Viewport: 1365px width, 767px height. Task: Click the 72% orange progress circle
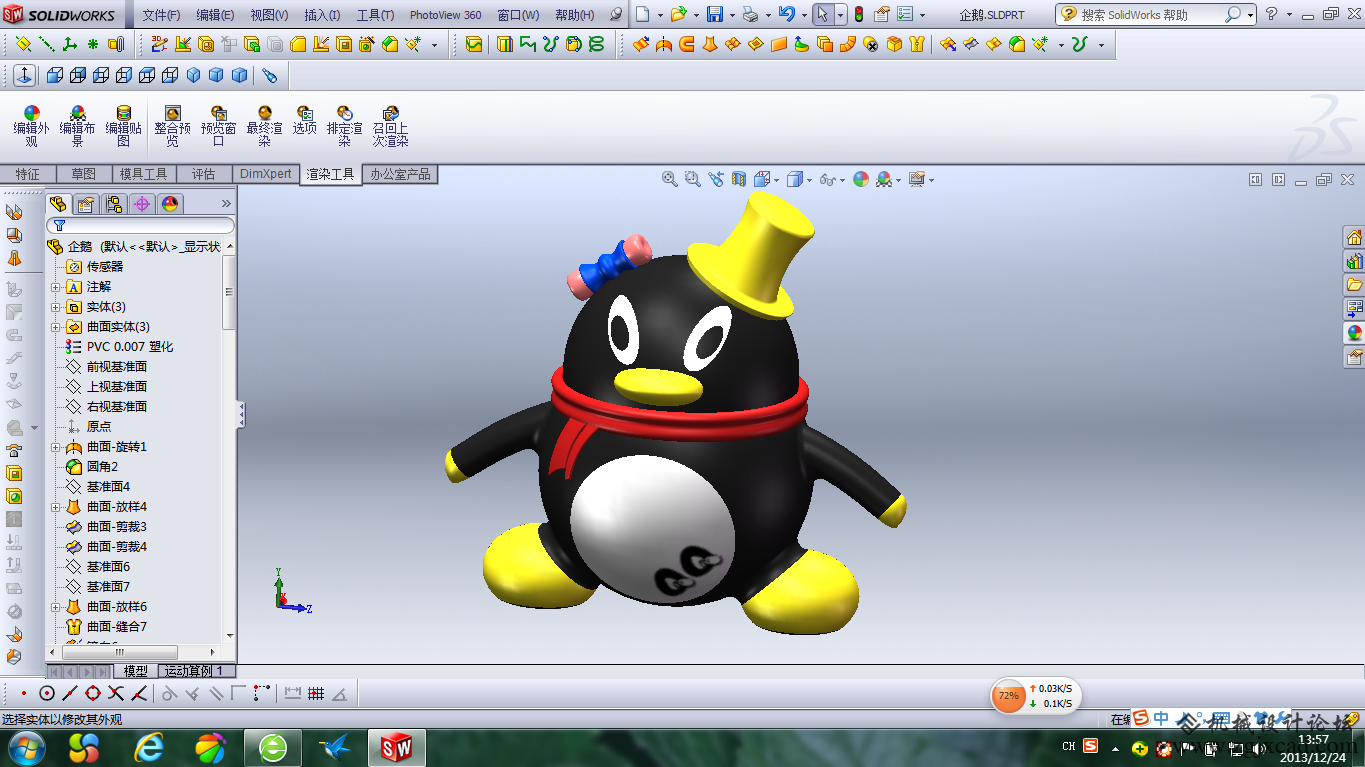coord(1009,695)
